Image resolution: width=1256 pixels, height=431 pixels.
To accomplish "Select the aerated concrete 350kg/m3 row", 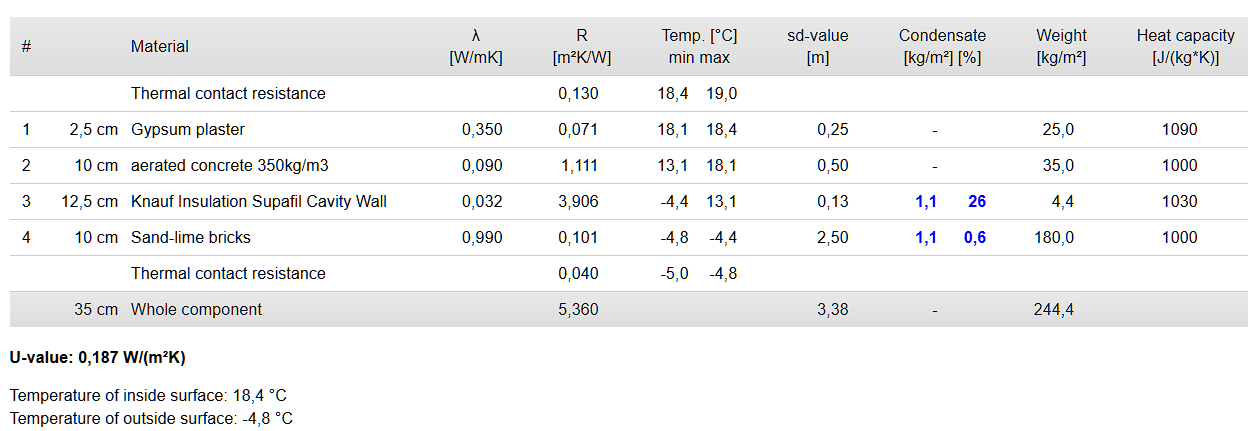I will click(x=628, y=165).
